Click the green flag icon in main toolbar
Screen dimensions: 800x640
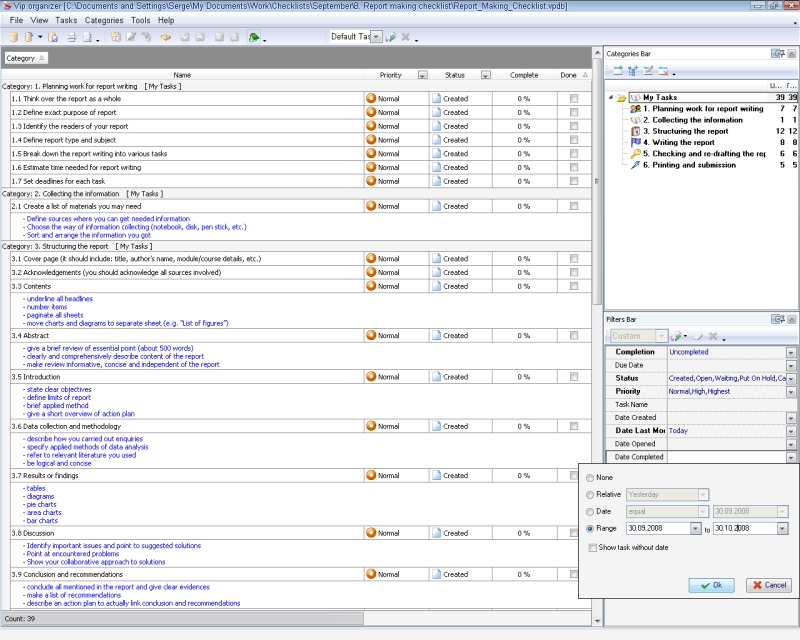pos(255,37)
